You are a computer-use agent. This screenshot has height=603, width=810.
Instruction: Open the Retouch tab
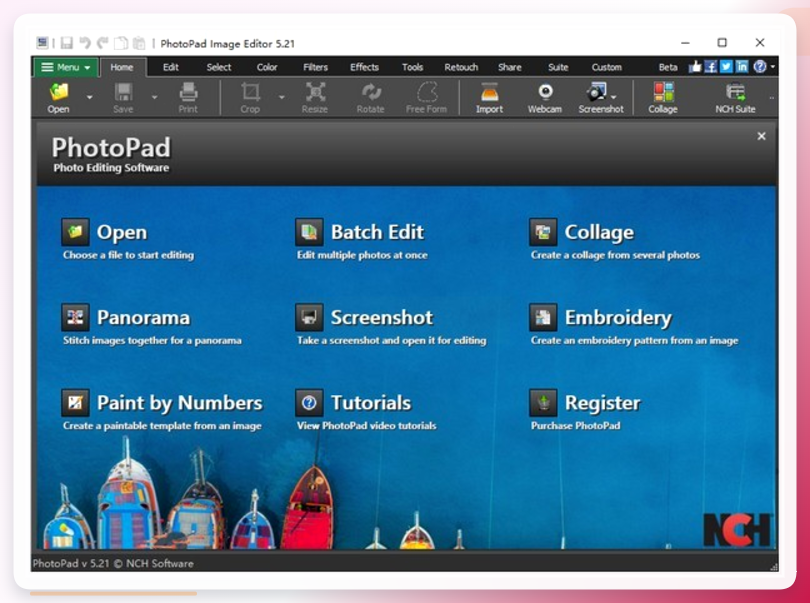click(x=461, y=67)
